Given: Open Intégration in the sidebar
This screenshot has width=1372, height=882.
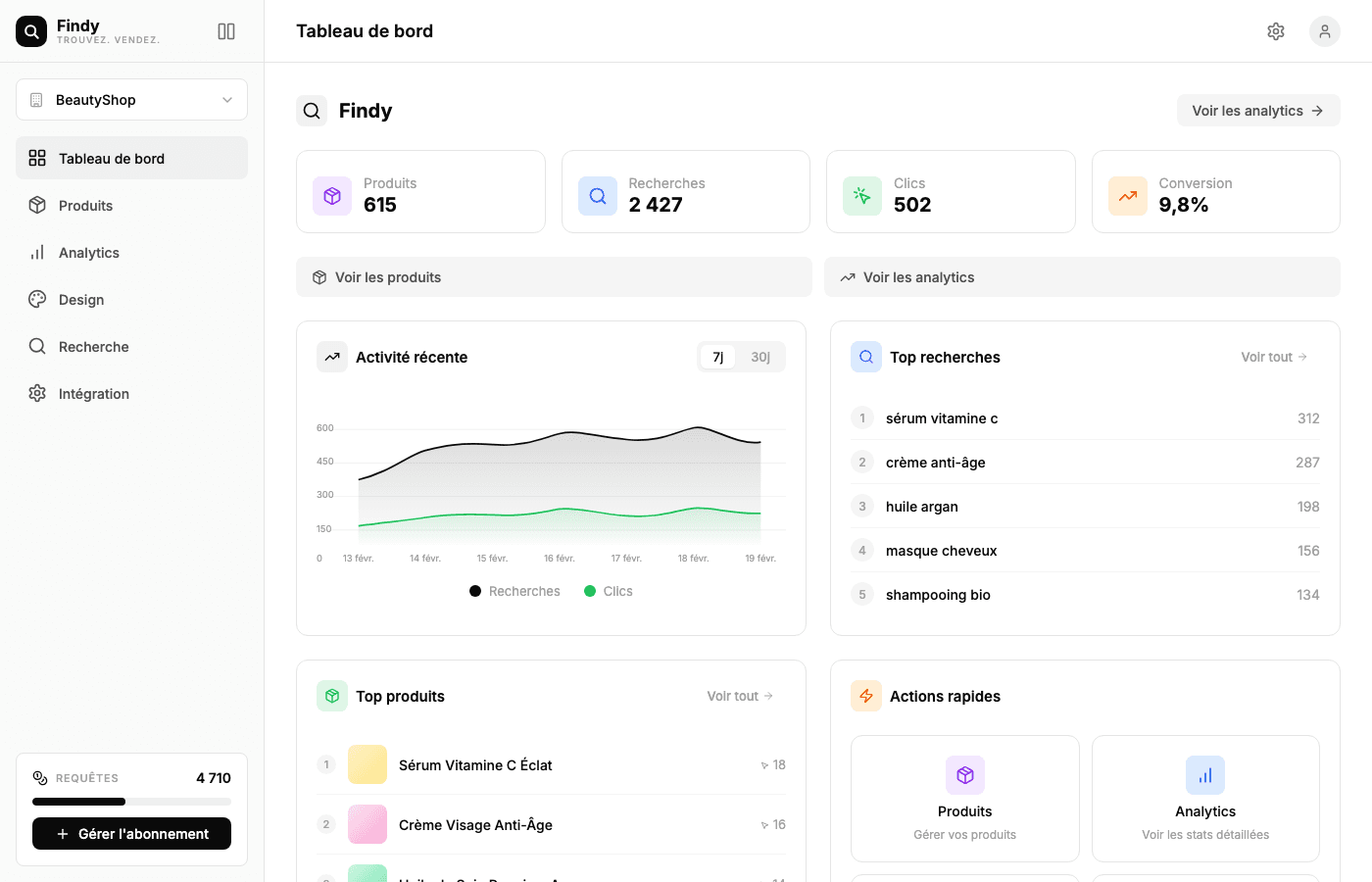Looking at the screenshot, I should [x=131, y=393].
